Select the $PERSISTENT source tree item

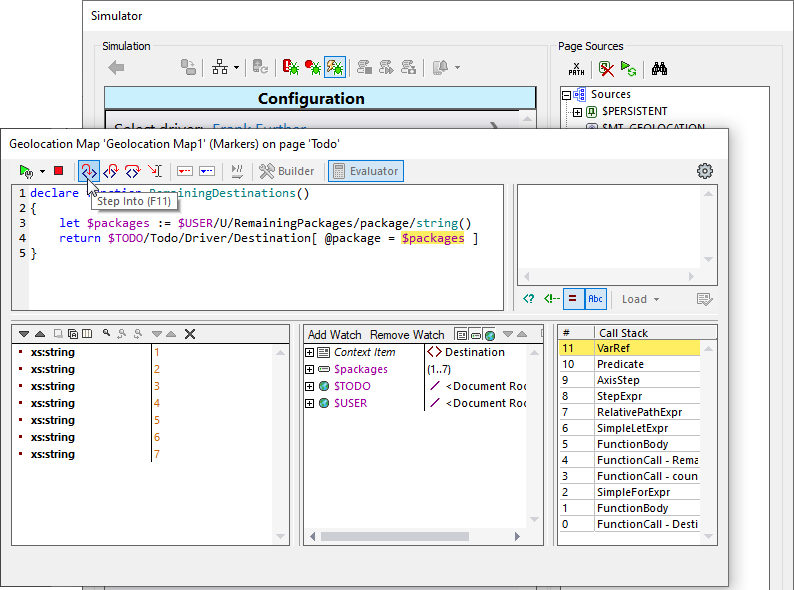pos(634,111)
